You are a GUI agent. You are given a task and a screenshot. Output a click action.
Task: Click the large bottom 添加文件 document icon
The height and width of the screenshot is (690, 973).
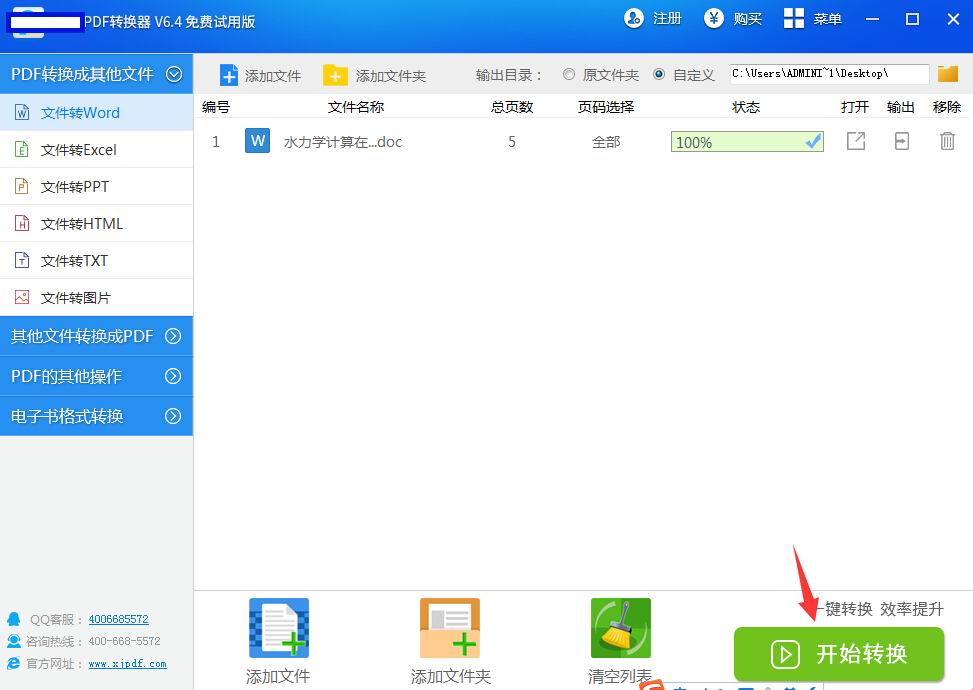point(279,628)
